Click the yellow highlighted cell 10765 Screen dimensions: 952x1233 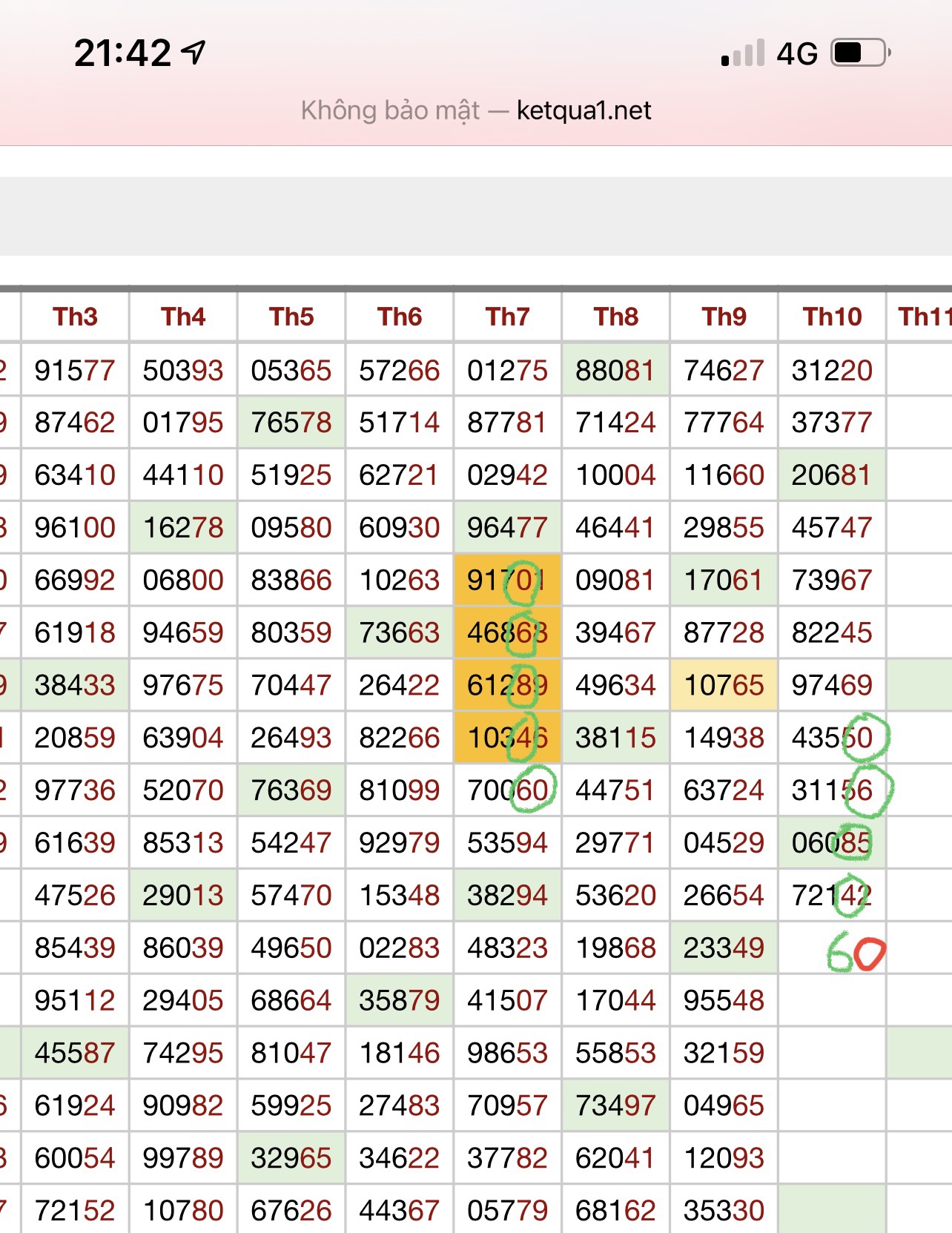click(x=724, y=685)
